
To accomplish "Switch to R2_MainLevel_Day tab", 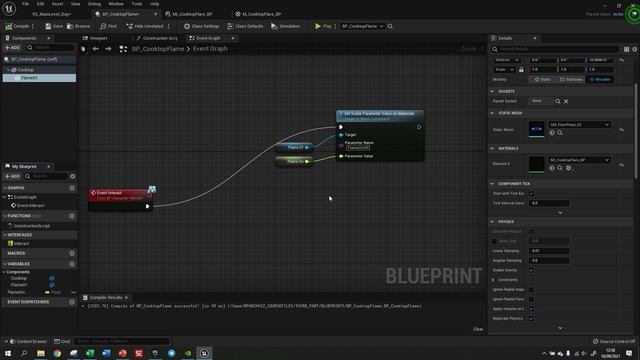I will [x=51, y=14].
